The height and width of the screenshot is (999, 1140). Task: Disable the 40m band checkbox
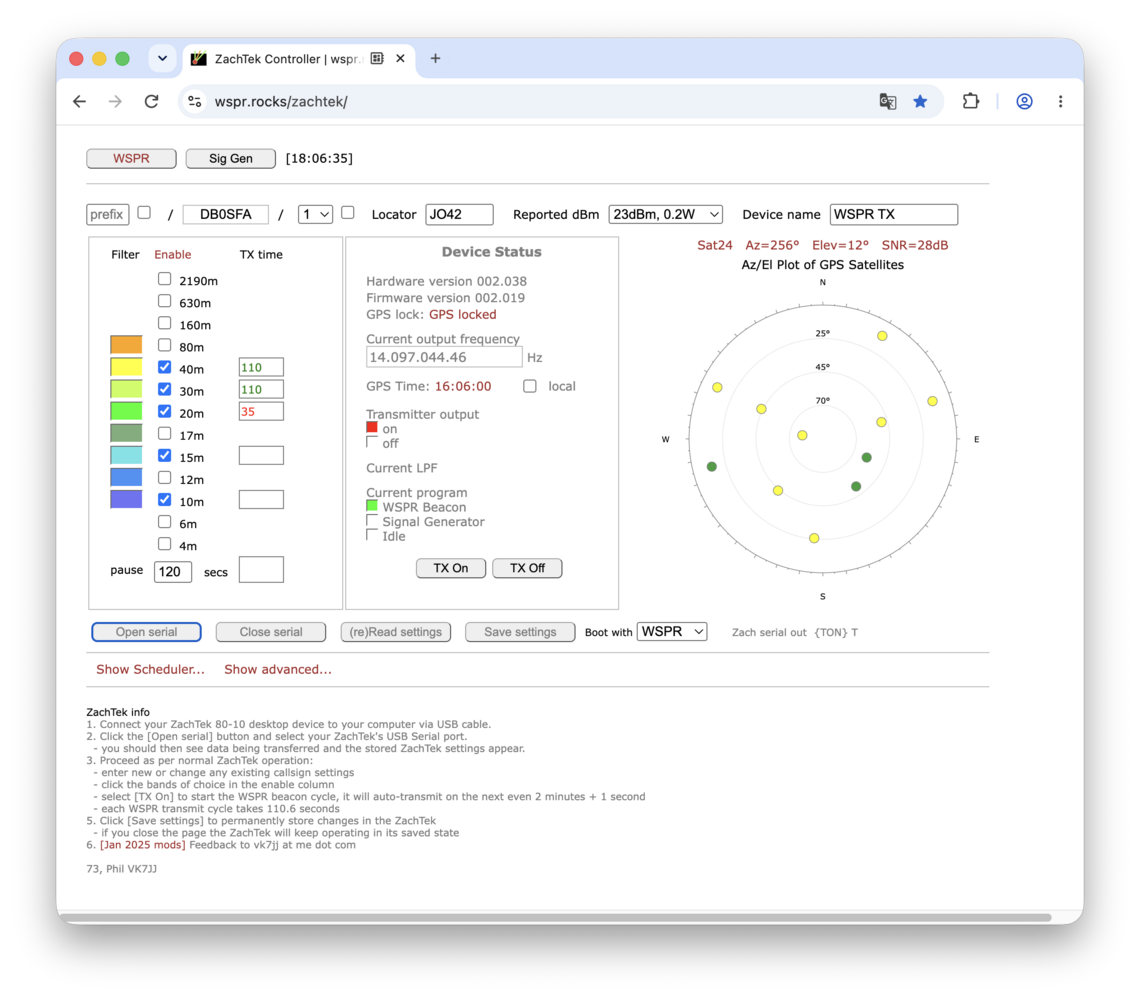tap(164, 367)
